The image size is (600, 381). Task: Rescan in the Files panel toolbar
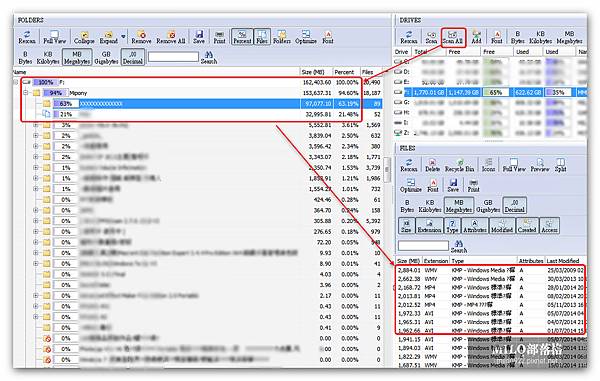point(409,165)
